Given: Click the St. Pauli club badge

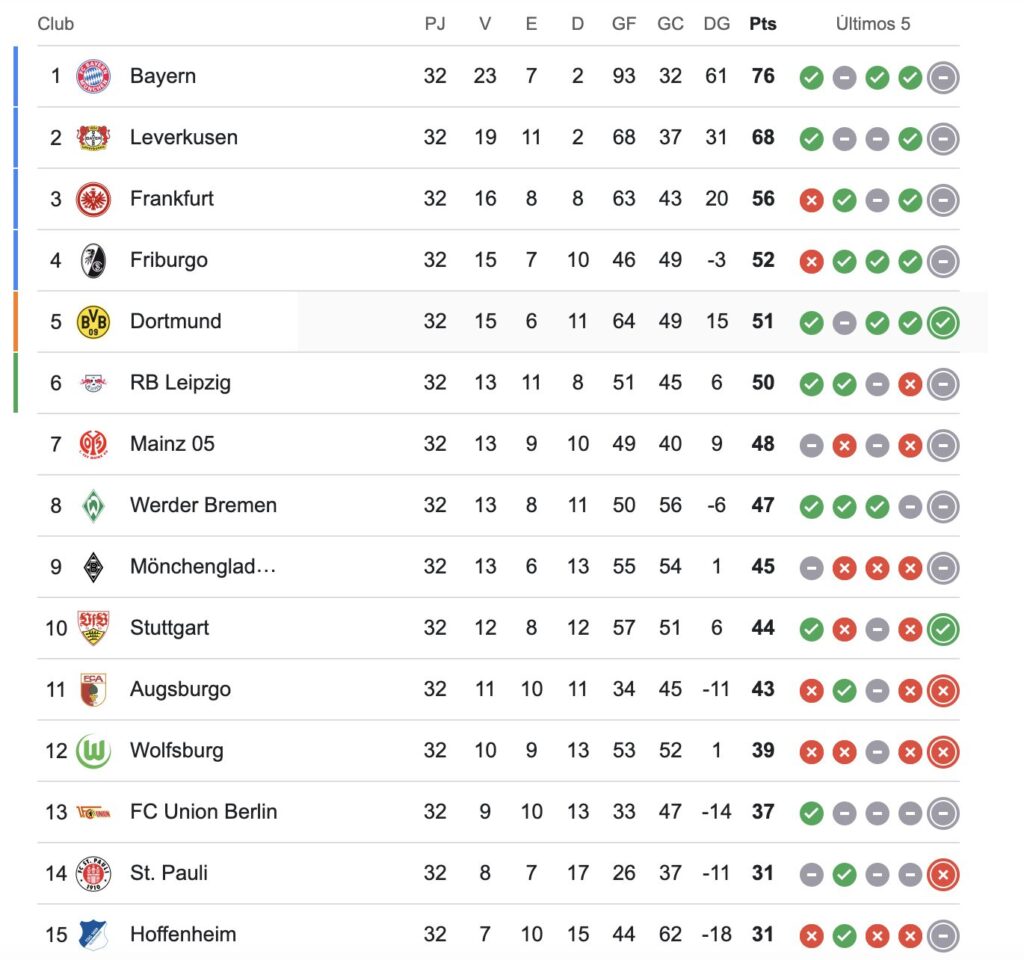Looking at the screenshot, I should point(93,874).
